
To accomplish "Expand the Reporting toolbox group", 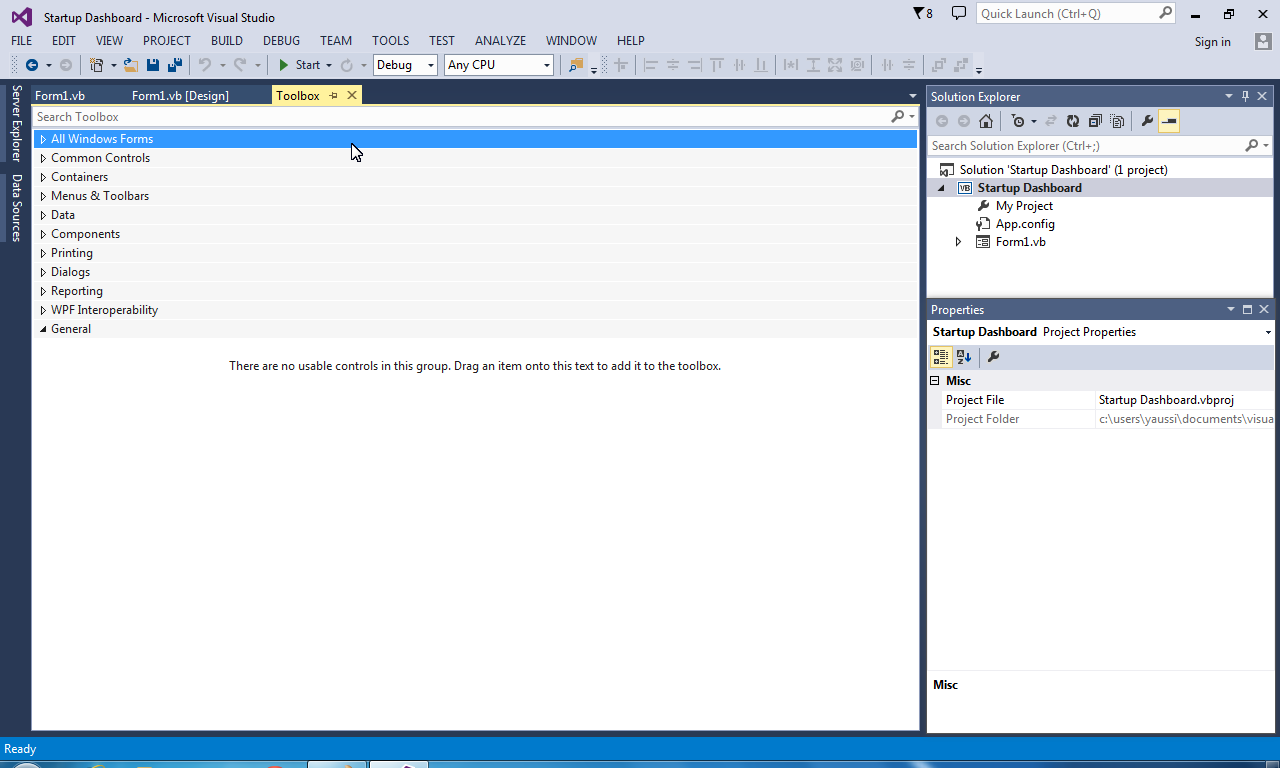I will tap(43, 291).
